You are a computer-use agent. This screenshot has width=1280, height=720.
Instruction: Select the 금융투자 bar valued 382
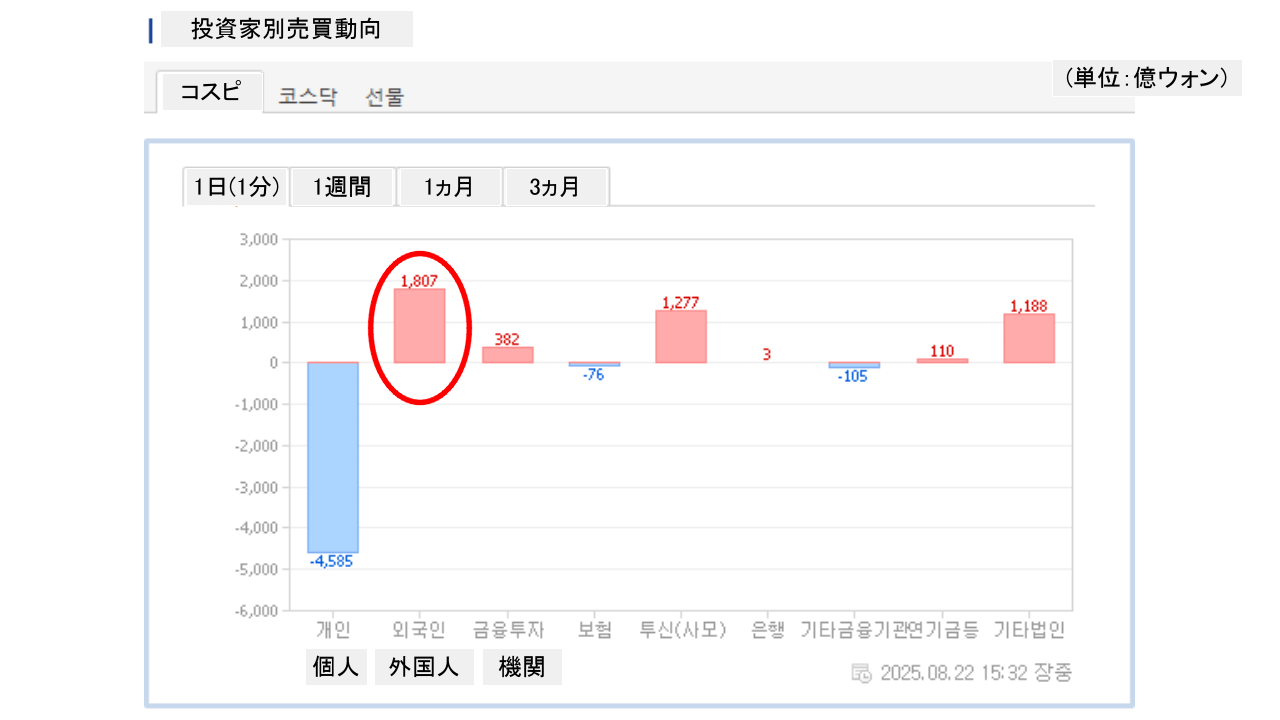507,355
